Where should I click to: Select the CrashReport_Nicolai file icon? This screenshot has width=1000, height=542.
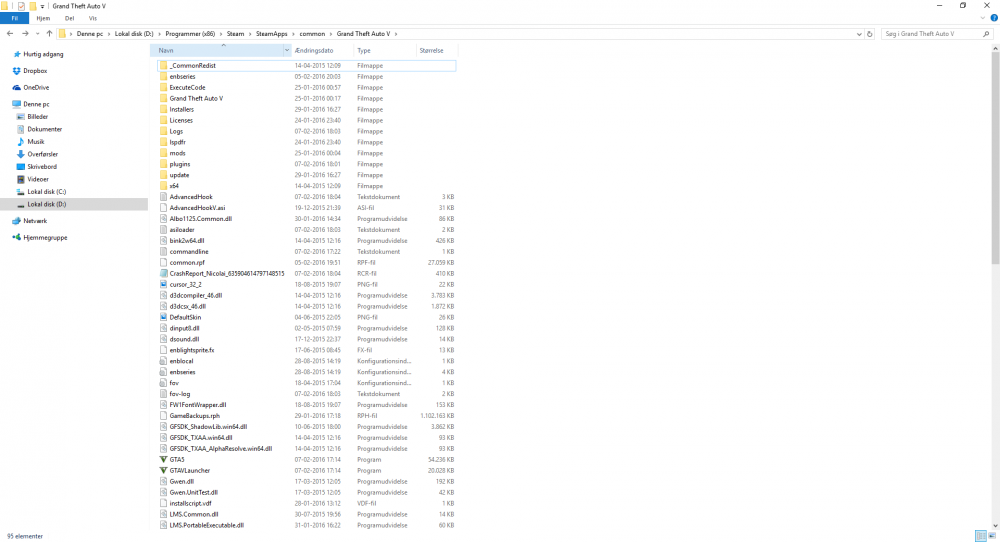click(x=163, y=274)
